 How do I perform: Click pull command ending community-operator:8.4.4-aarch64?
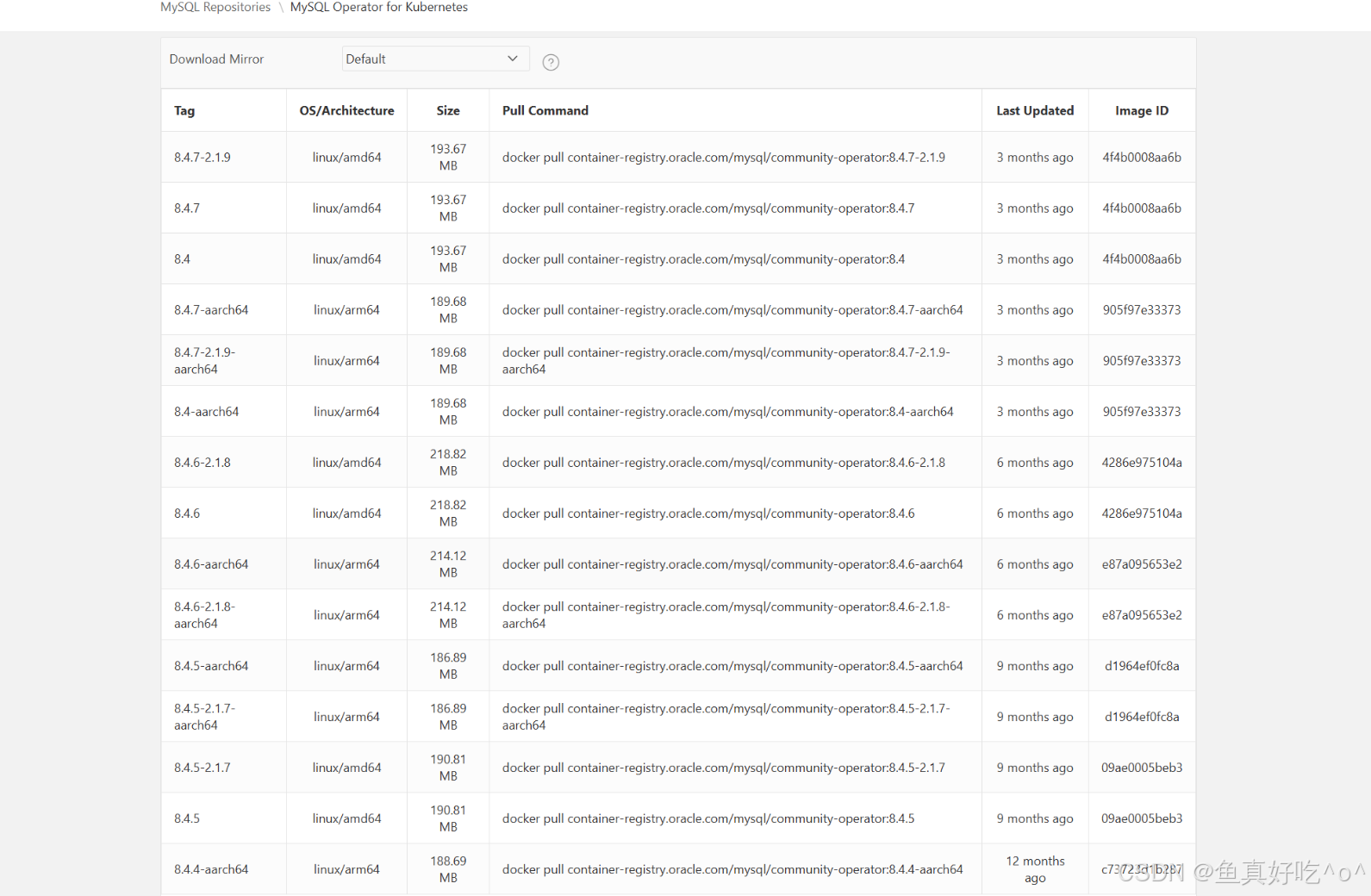732,868
